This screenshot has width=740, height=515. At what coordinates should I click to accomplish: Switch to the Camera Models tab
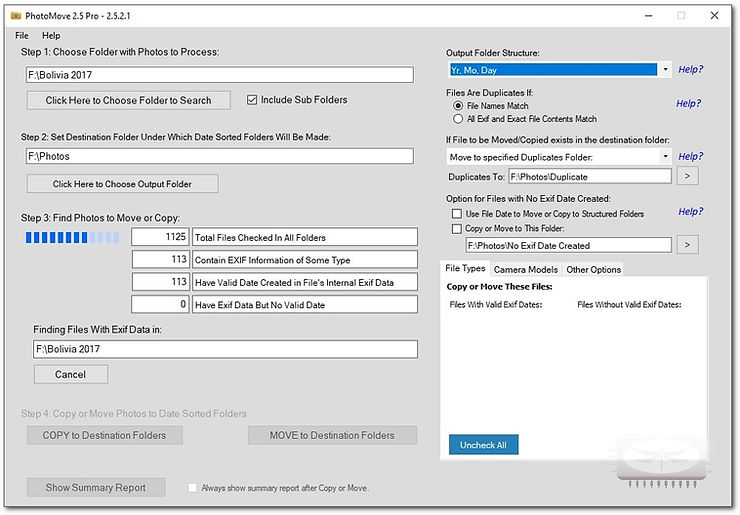(526, 270)
